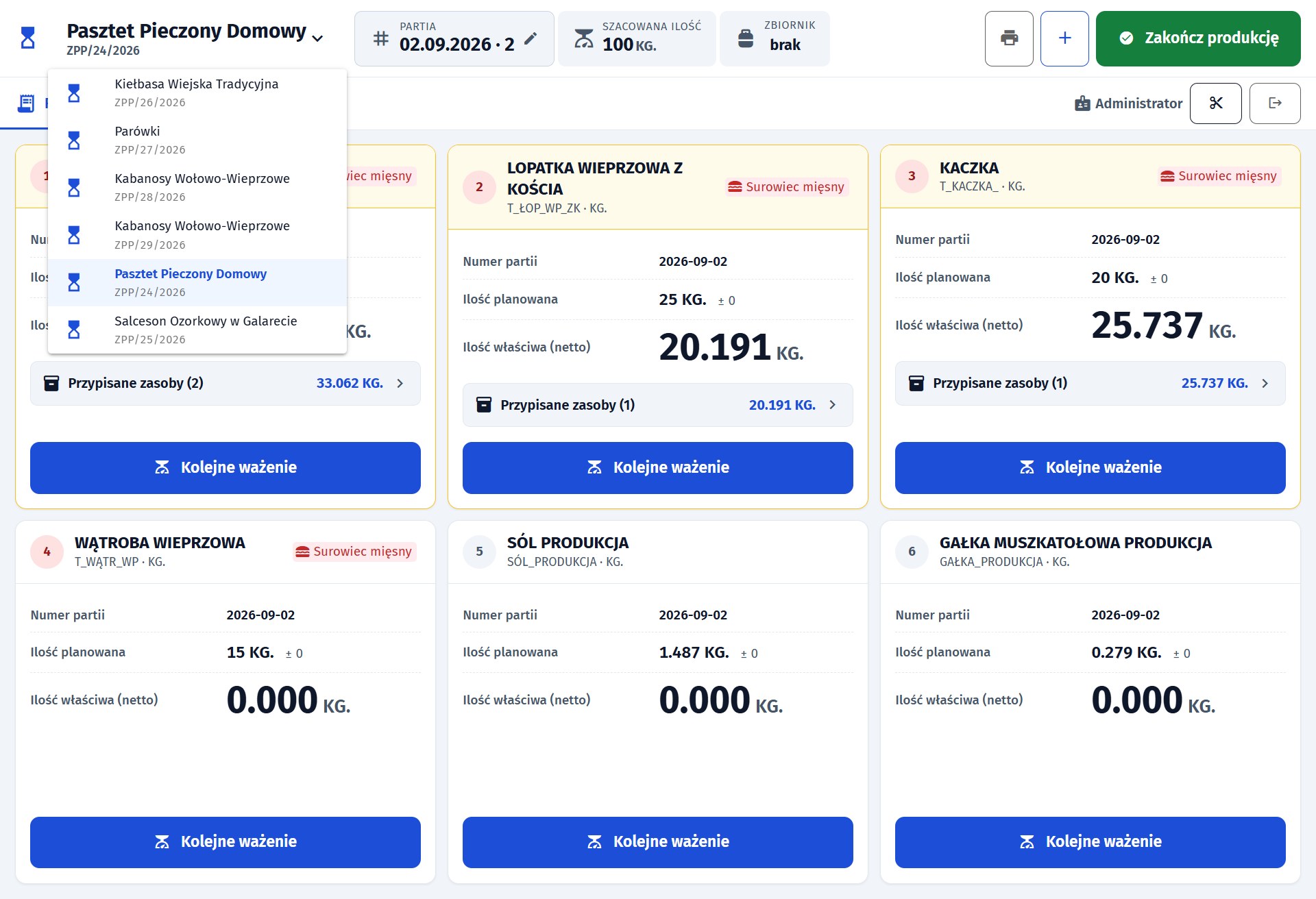1316x899 pixels.
Task: Expand assigned resources 33.062 KG row
Action: (226, 383)
